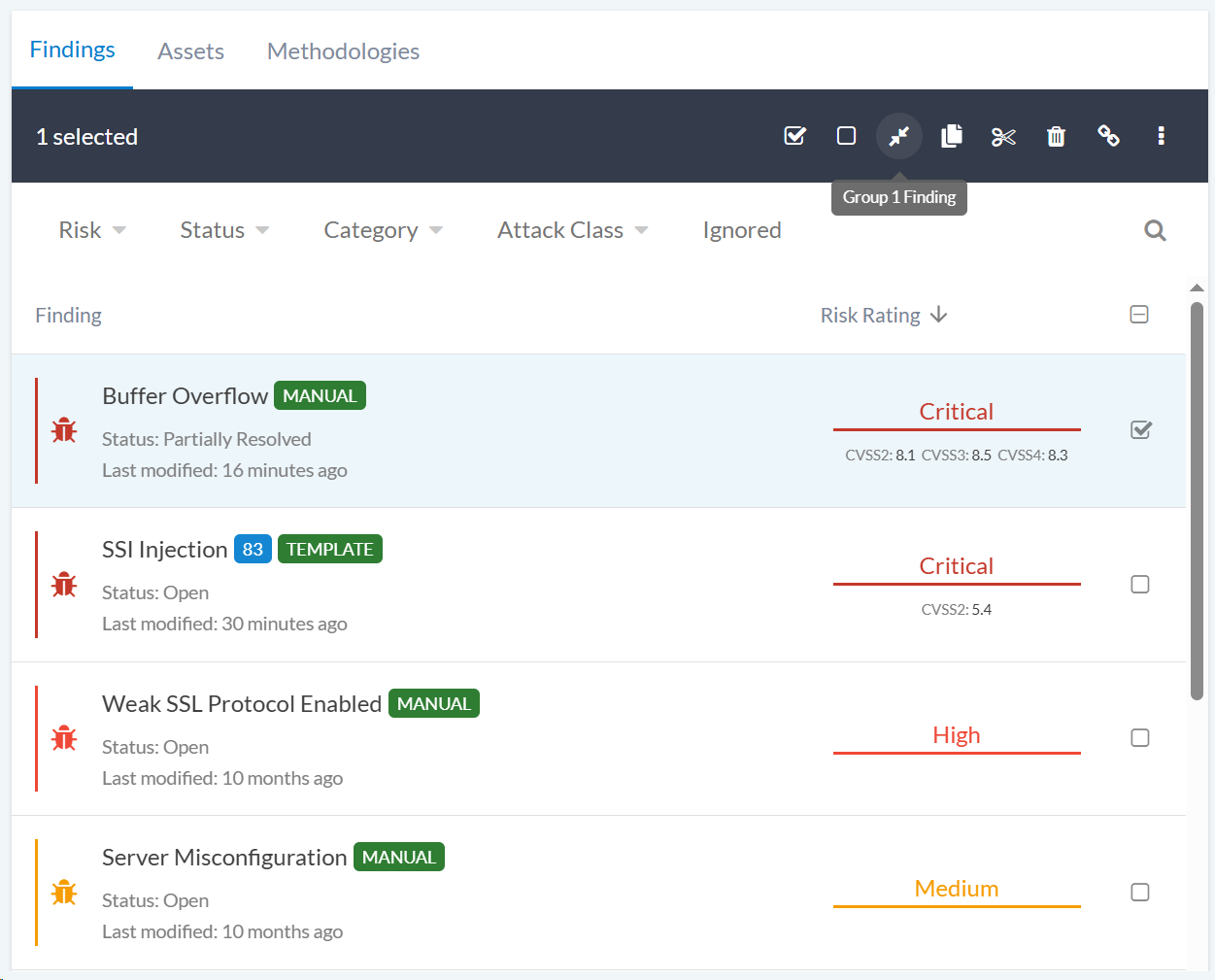The image size is (1215, 980).
Task: Expand the Attack Class filter dropdown
Action: point(572,230)
